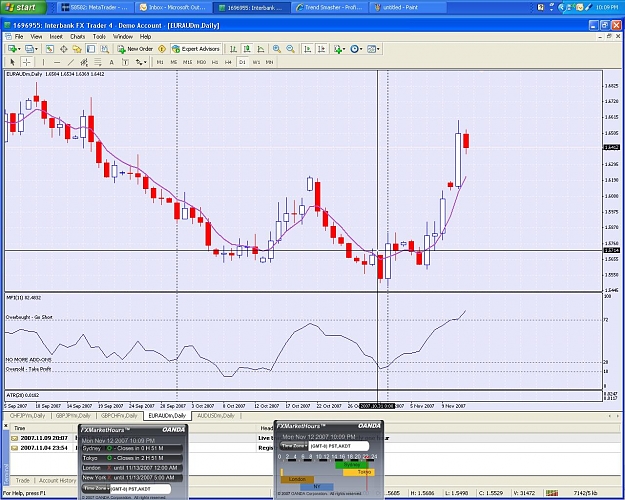
Task: Pick the Vertical Line drawing tool
Action: click(x=43, y=62)
